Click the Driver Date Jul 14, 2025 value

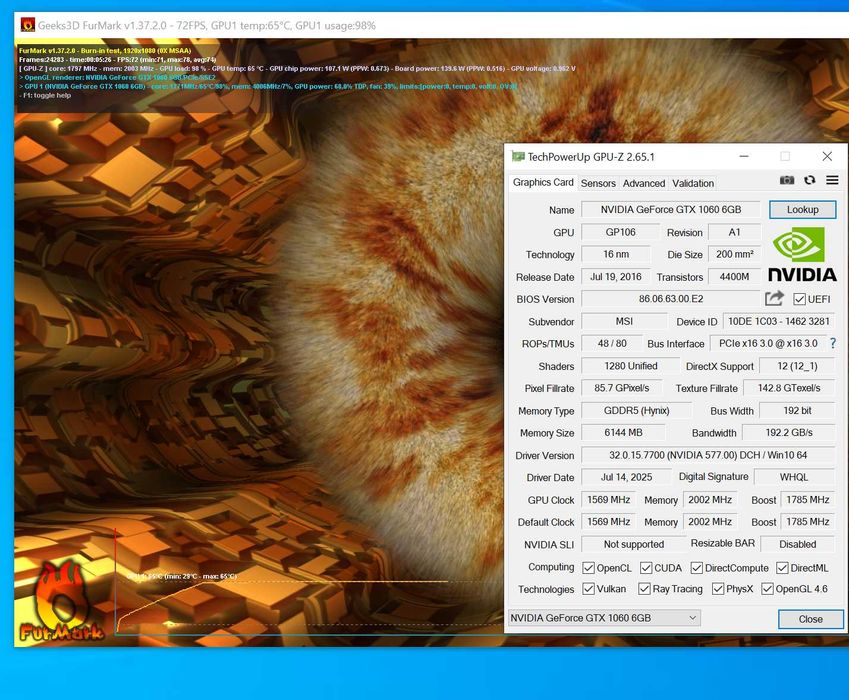pos(626,477)
